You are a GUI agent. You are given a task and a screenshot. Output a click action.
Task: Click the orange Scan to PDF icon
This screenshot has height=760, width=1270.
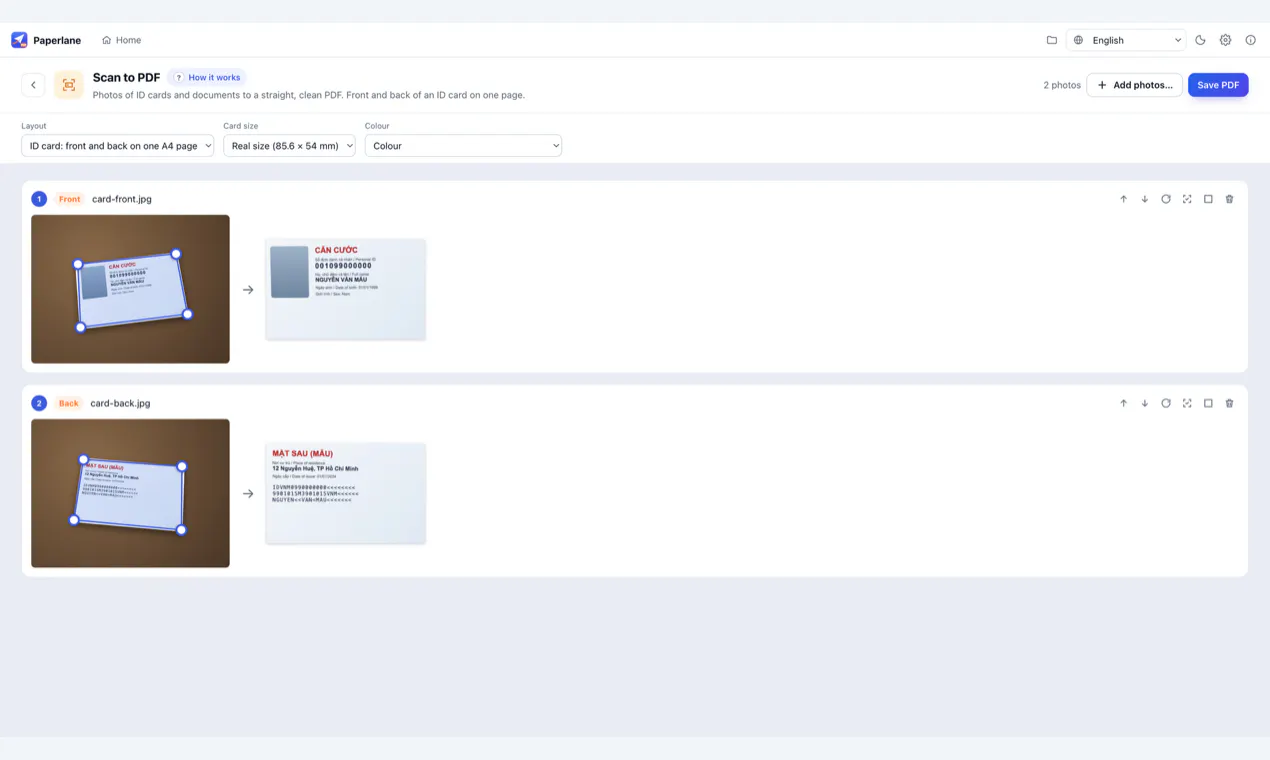[69, 85]
